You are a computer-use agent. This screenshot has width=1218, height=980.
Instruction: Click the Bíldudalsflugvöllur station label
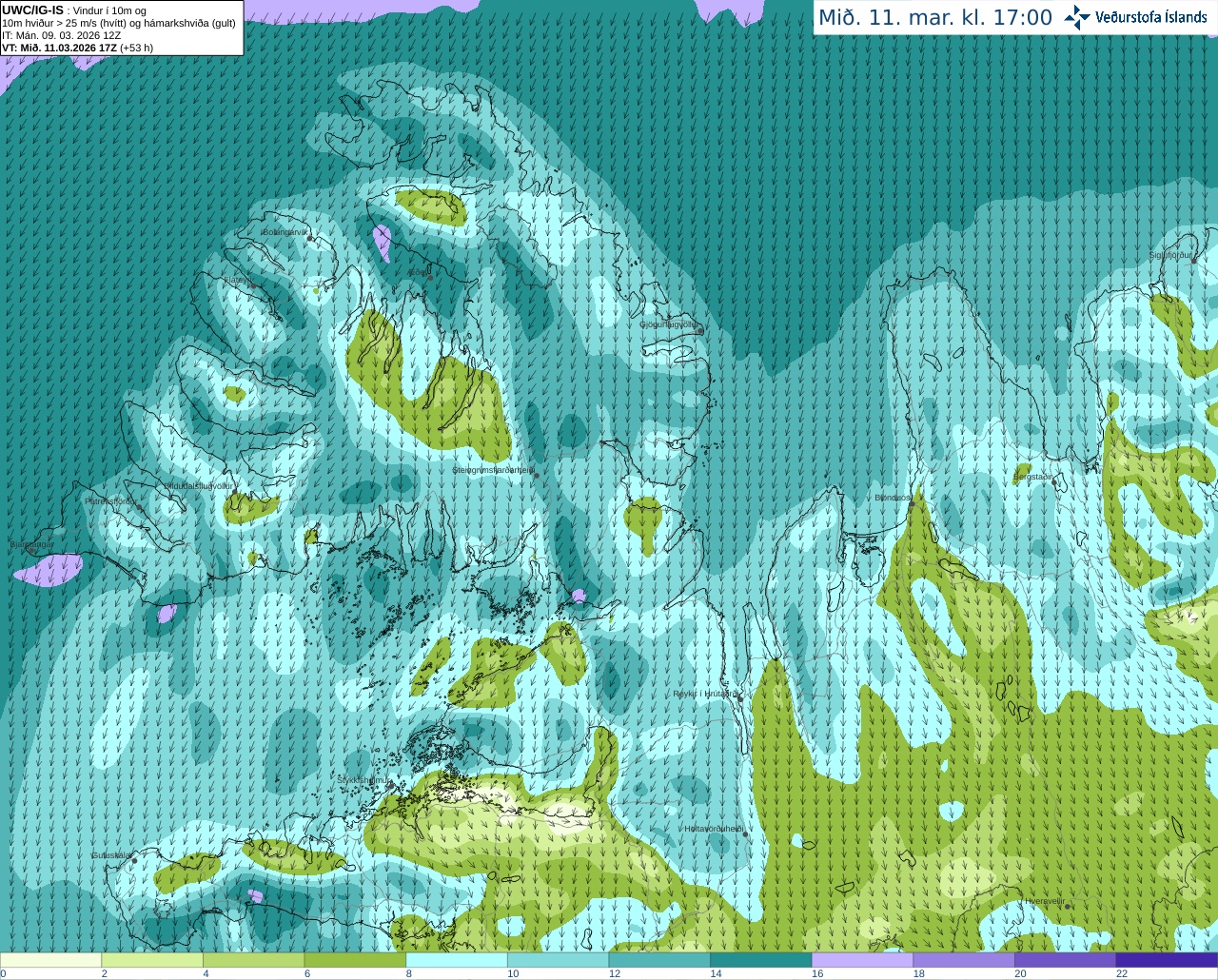coord(198,485)
